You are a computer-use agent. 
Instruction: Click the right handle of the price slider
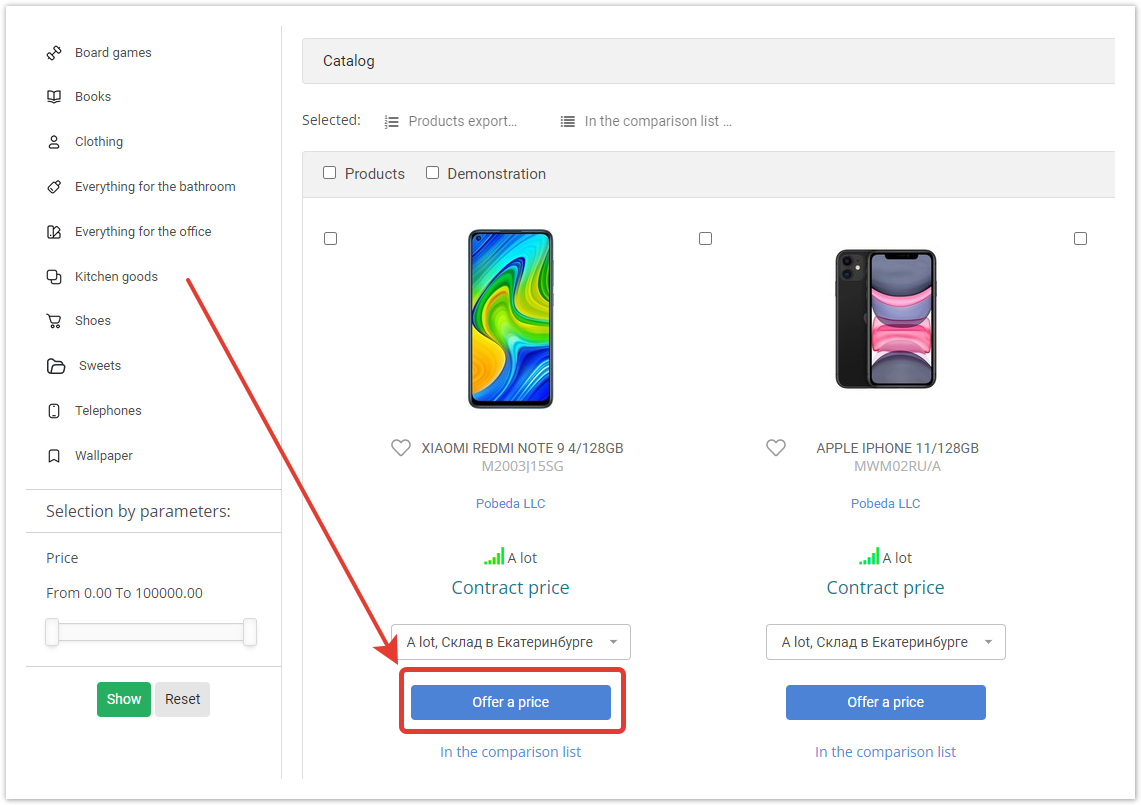click(x=250, y=632)
